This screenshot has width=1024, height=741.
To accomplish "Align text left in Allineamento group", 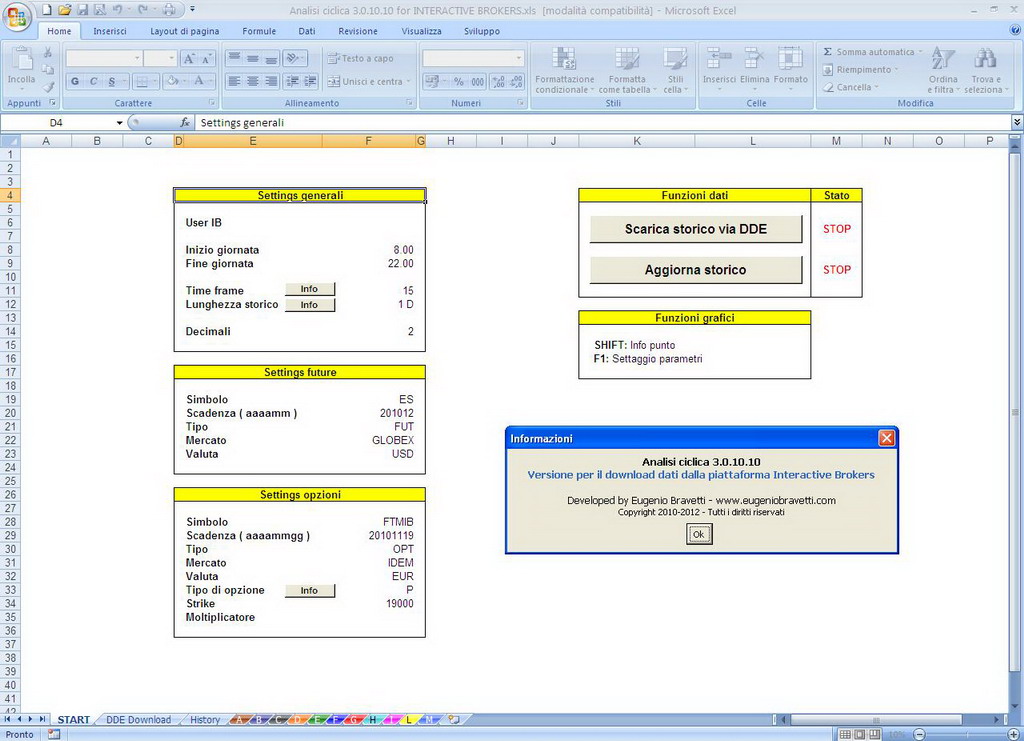I will [x=234, y=82].
